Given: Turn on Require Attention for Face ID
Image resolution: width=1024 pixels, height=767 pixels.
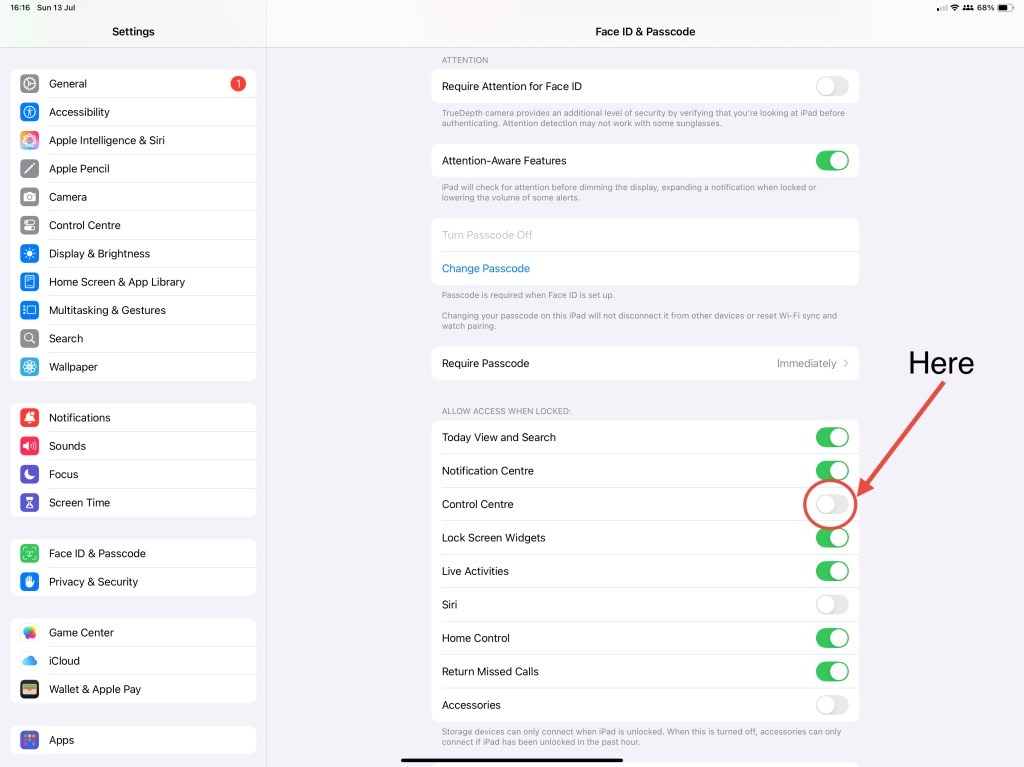Looking at the screenshot, I should [832, 87].
